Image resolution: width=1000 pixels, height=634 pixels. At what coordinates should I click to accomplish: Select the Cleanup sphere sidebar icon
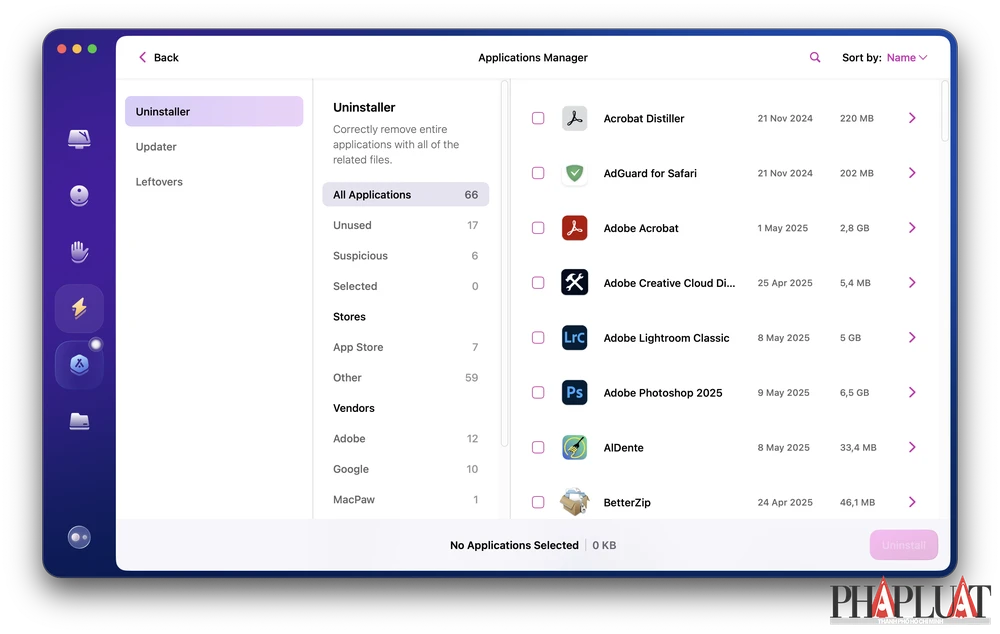(79, 196)
